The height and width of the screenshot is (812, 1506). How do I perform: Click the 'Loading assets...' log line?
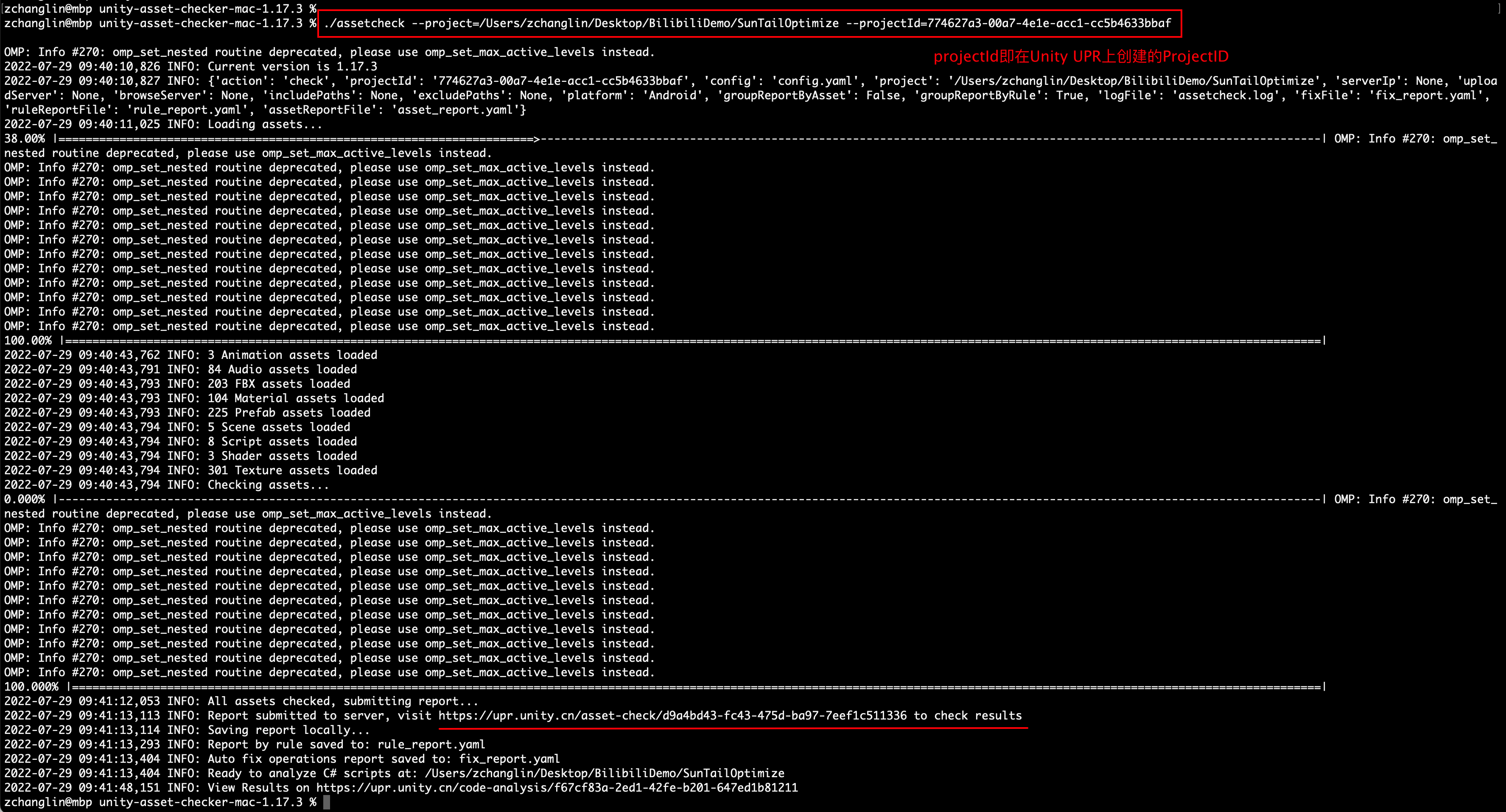click(264, 125)
